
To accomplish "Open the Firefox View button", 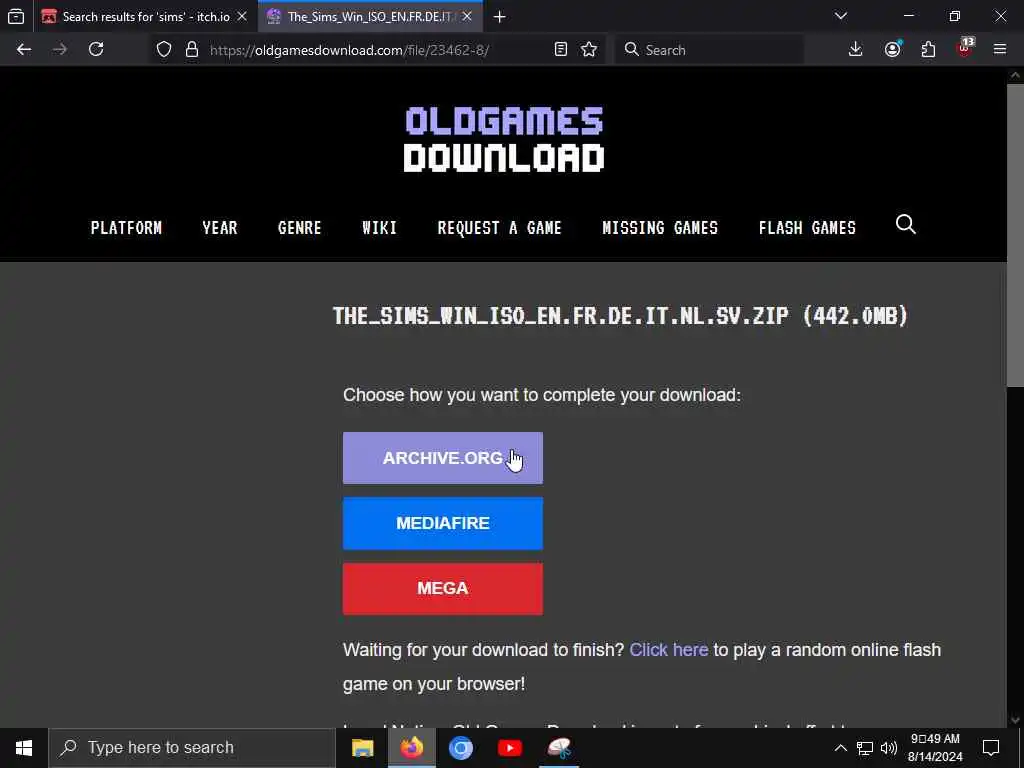I will [x=16, y=16].
